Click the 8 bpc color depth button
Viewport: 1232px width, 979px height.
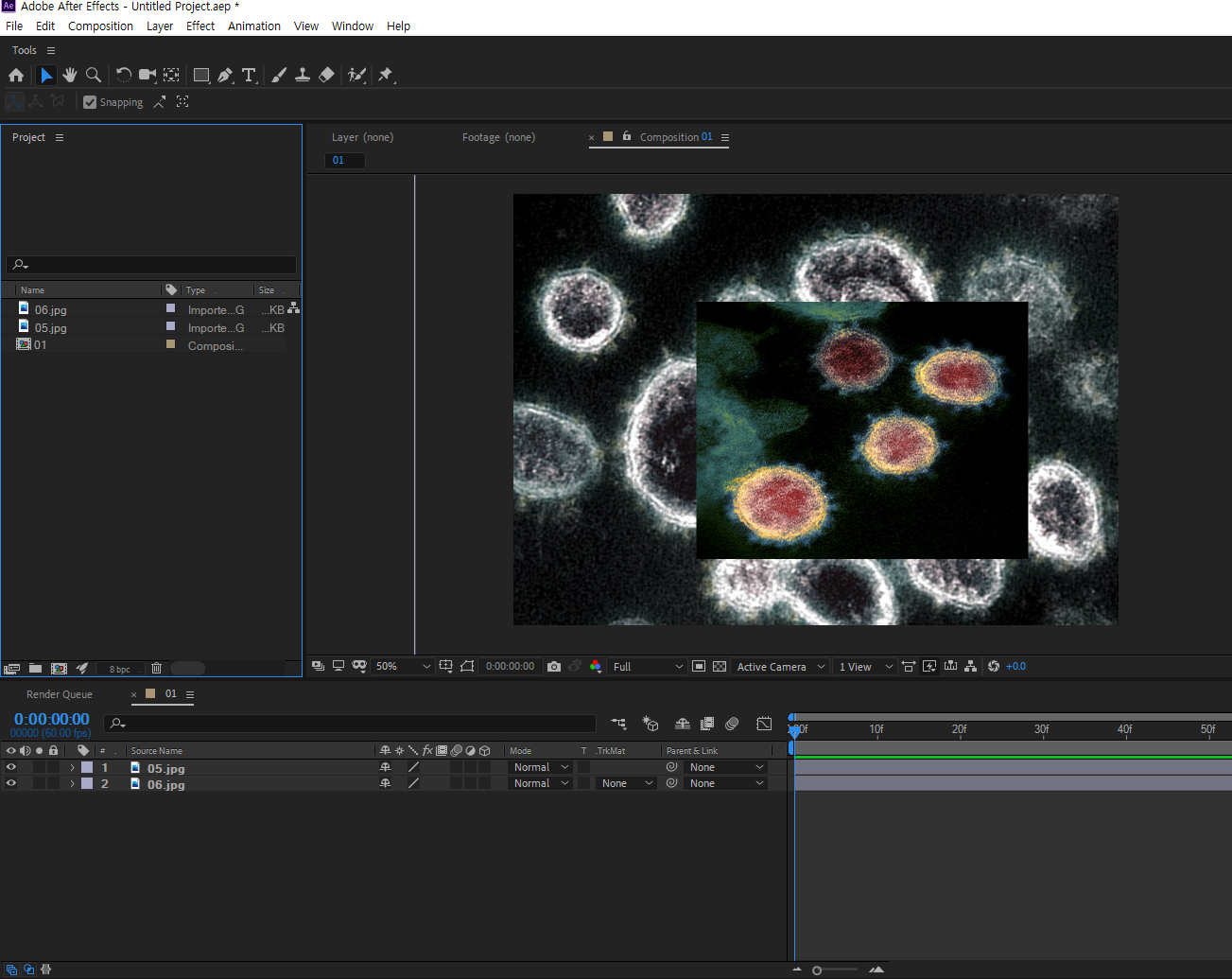(x=120, y=669)
